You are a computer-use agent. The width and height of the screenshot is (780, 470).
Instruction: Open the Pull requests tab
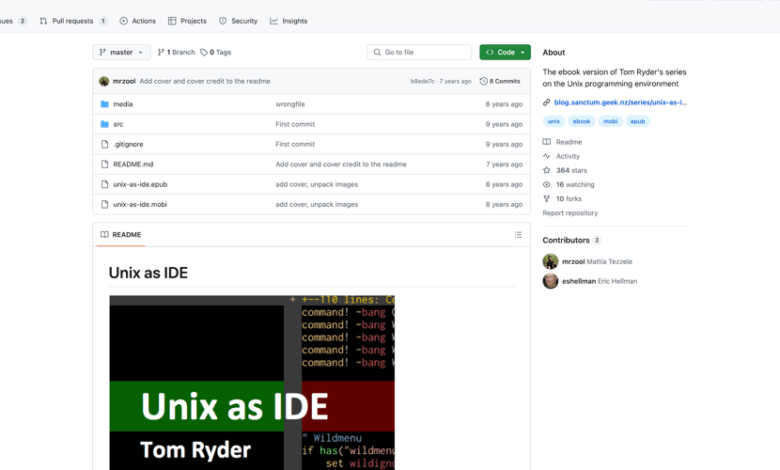click(x=73, y=21)
